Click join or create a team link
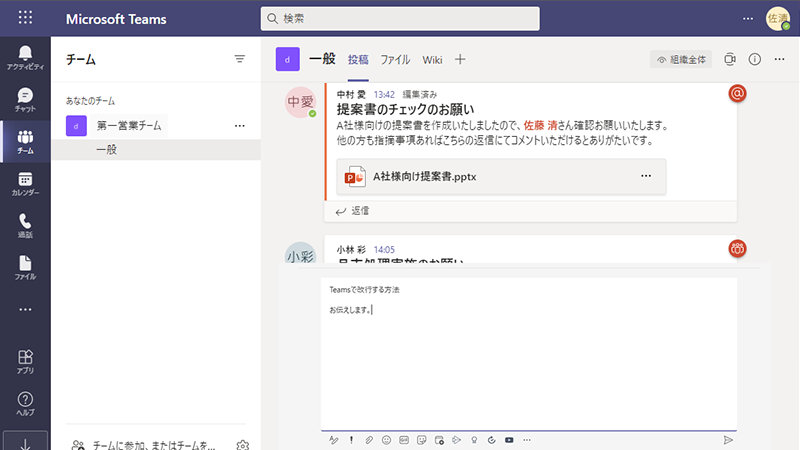This screenshot has width=800, height=450. [153, 445]
